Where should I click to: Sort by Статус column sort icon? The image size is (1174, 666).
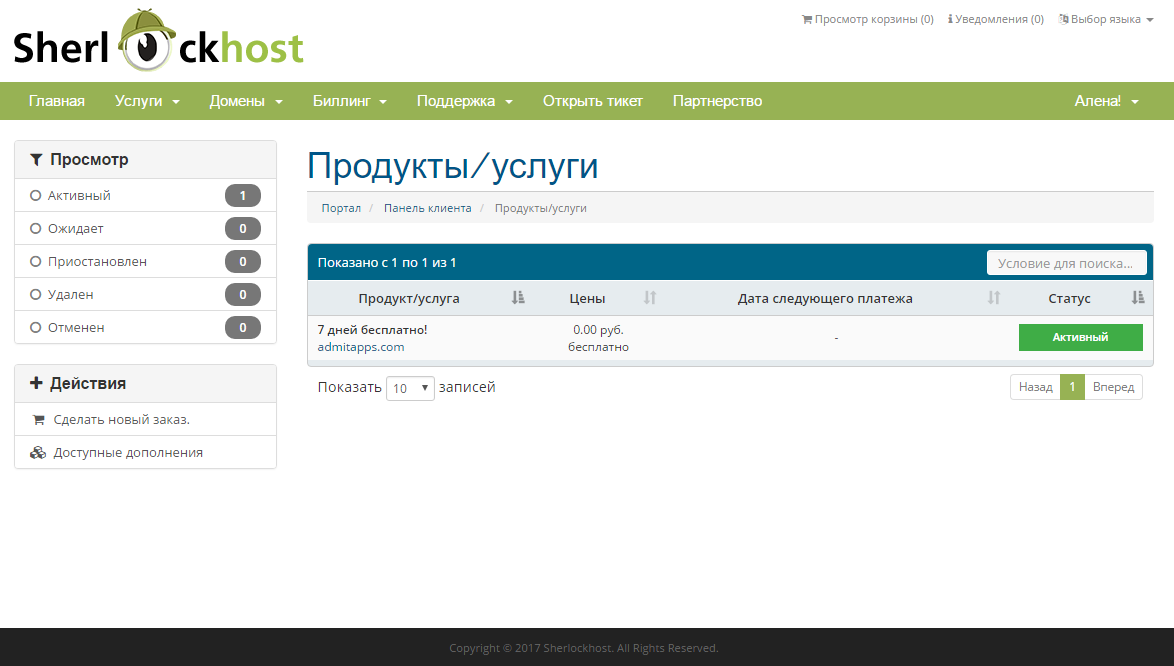tap(1138, 298)
